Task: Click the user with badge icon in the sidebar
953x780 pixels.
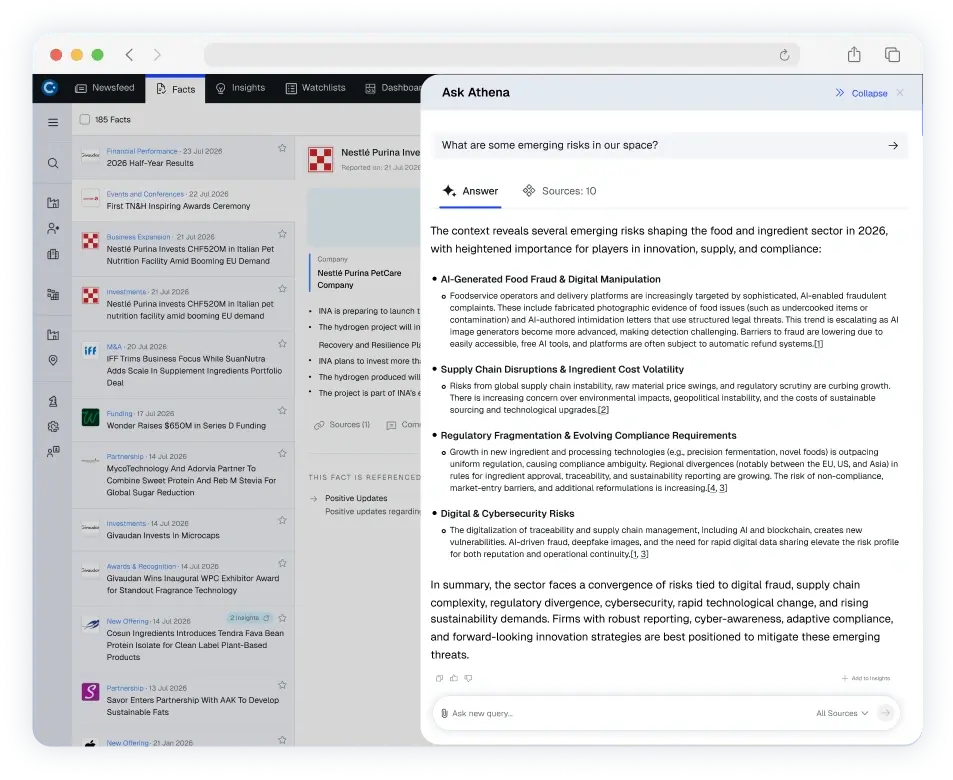Action: pos(53,452)
